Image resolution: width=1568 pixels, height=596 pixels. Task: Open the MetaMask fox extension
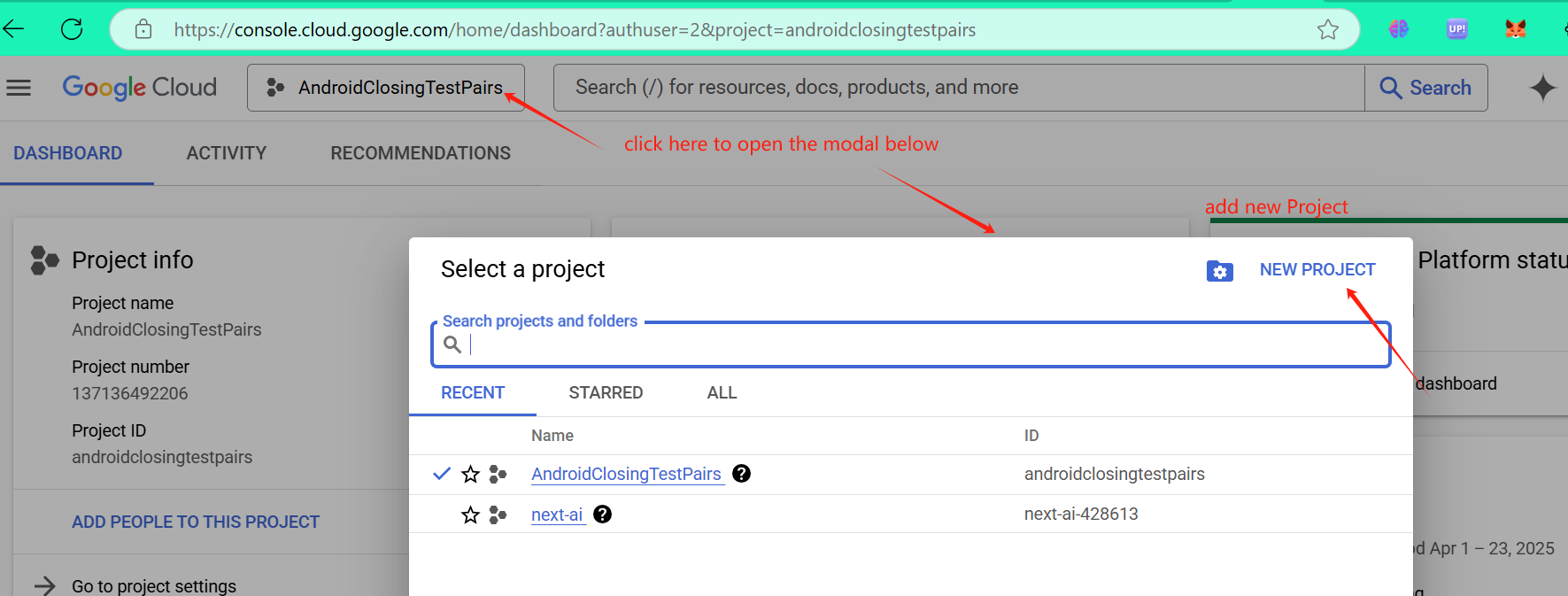point(1516,29)
